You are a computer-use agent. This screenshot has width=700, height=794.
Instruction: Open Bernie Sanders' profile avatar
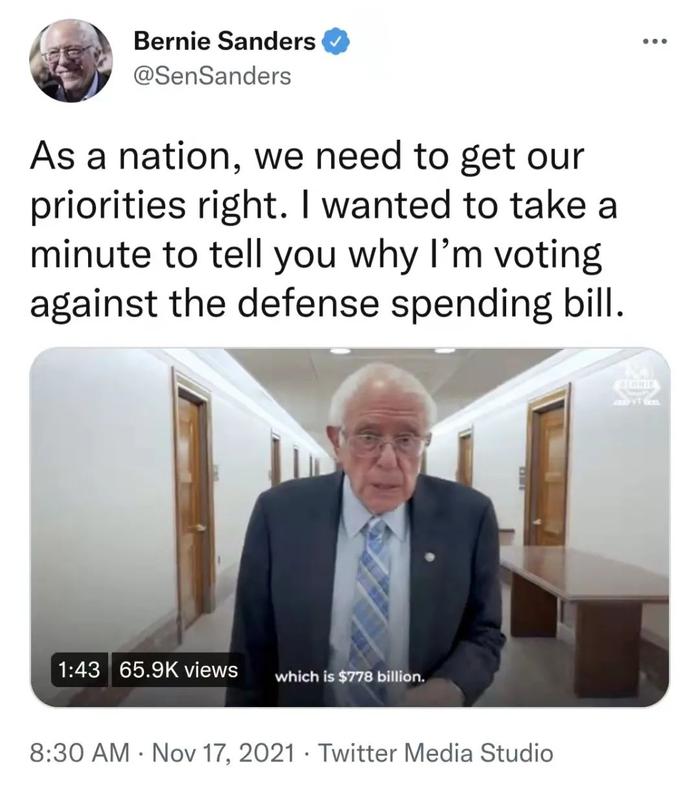(x=70, y=60)
